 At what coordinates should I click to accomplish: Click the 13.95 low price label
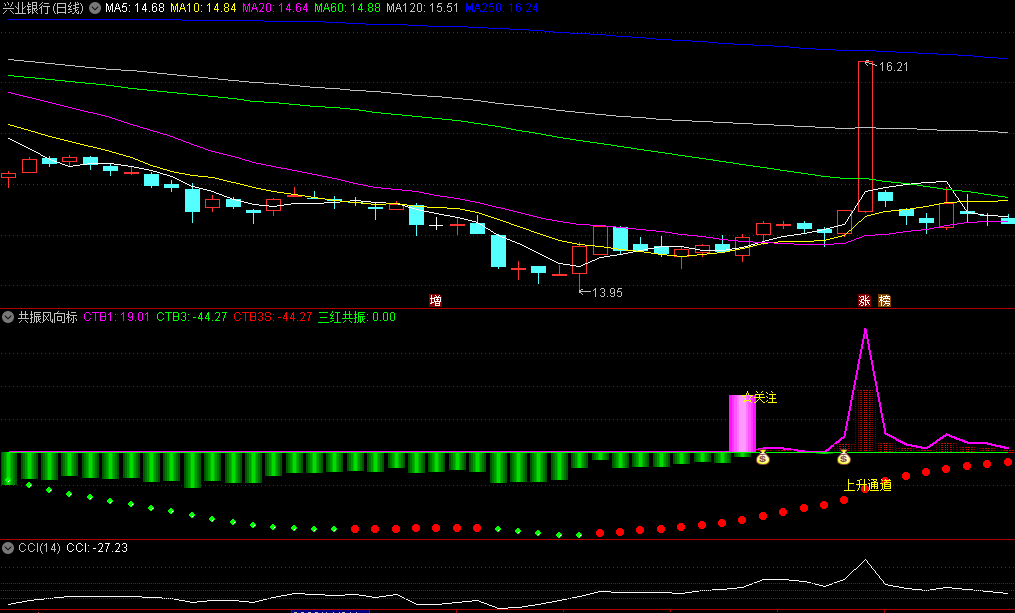pos(607,293)
